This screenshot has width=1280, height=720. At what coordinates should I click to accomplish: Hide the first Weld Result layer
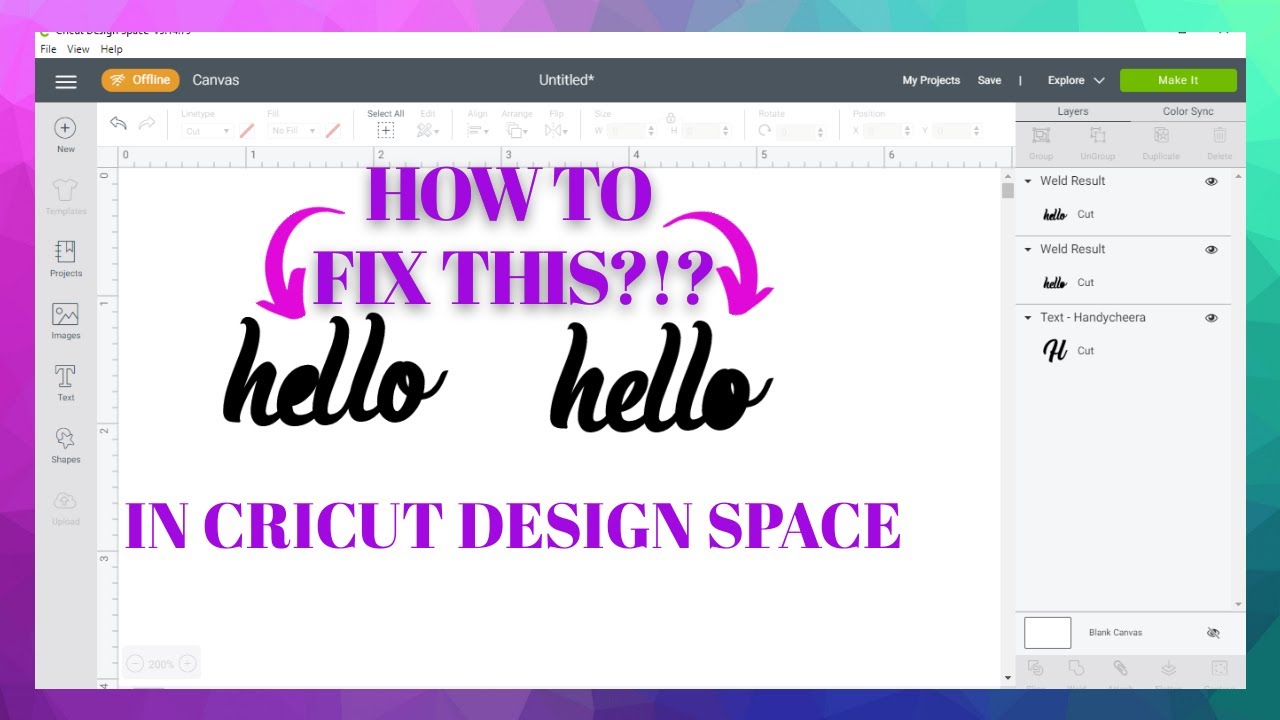click(x=1211, y=181)
